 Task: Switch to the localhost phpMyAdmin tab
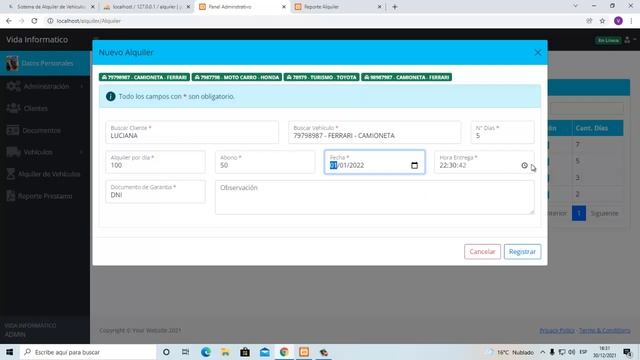(x=147, y=7)
